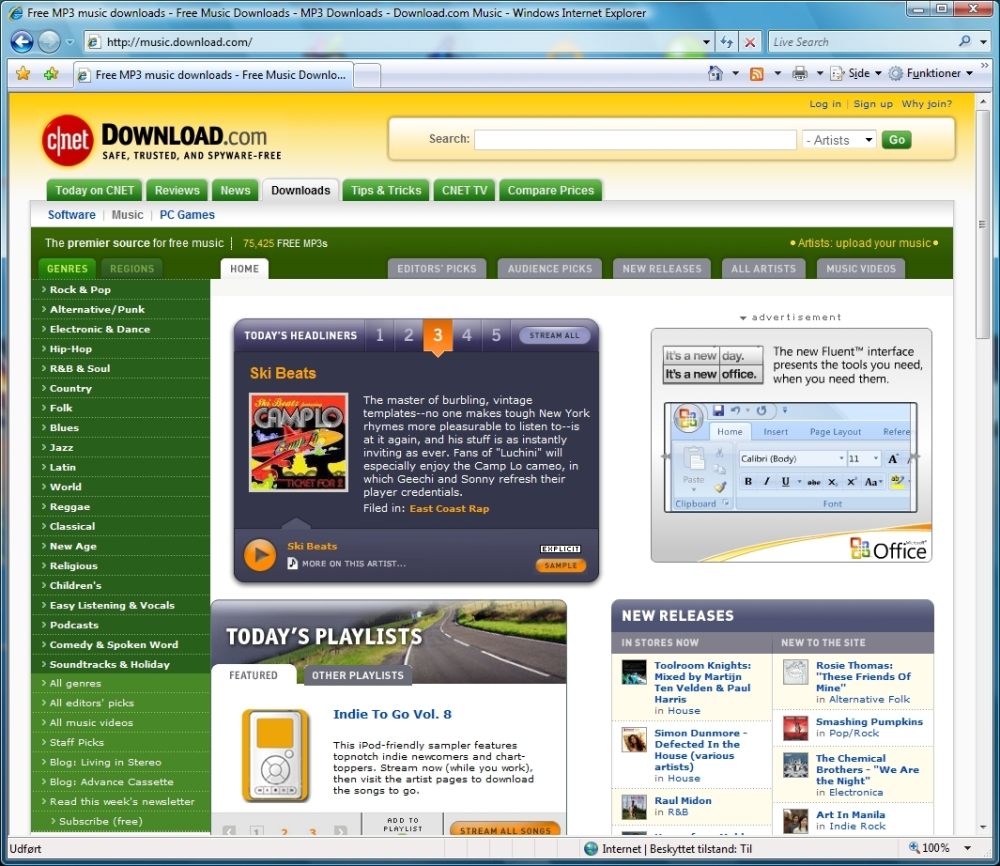Switch to the Editors' Picks tab
Screen dimensions: 1000x866
[437, 268]
